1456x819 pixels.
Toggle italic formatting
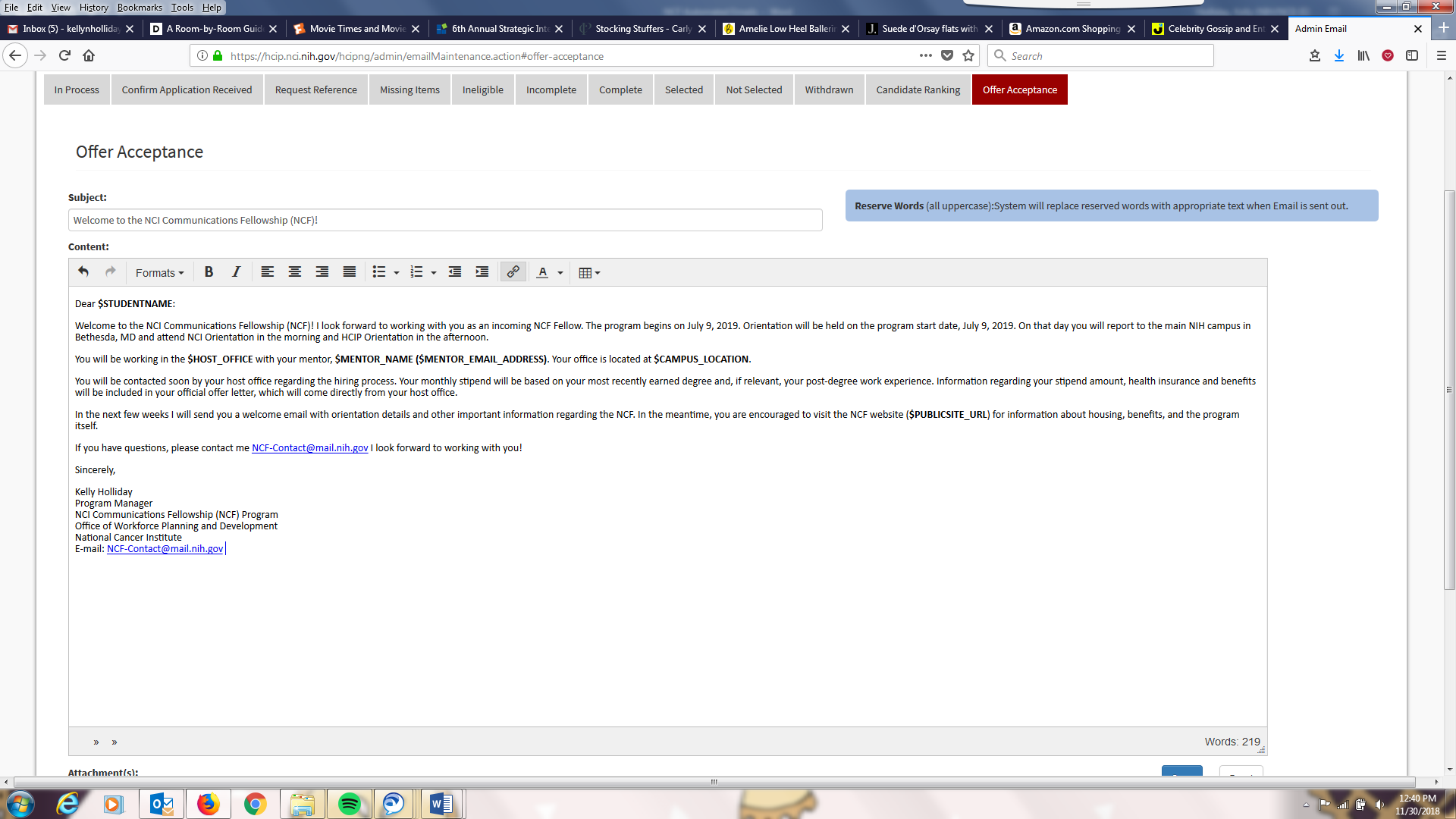point(236,272)
